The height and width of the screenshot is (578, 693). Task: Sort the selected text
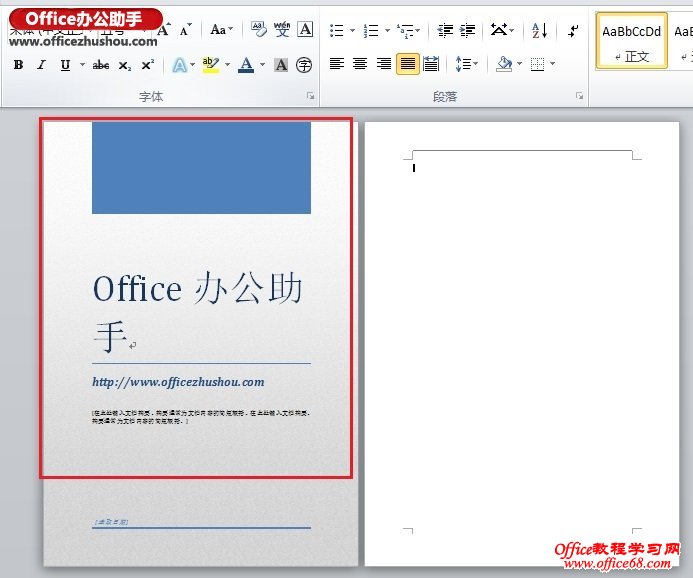540,30
